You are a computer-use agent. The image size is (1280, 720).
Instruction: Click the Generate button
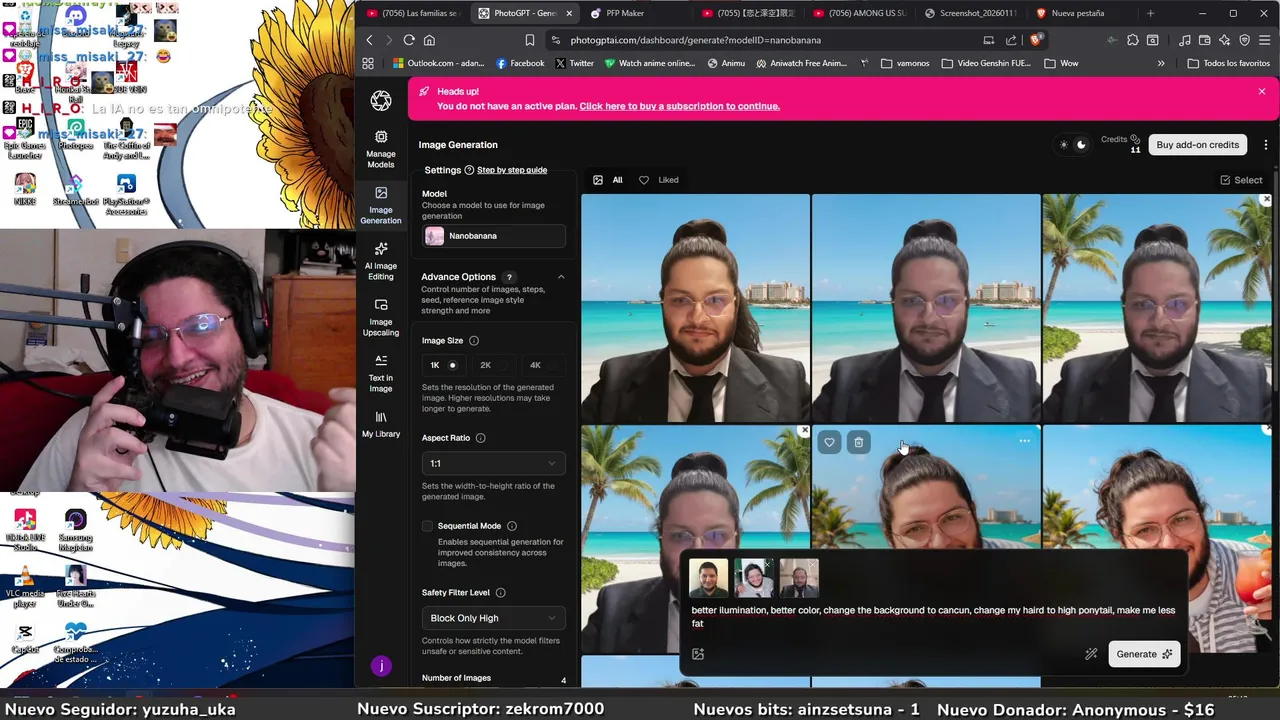click(x=1144, y=654)
